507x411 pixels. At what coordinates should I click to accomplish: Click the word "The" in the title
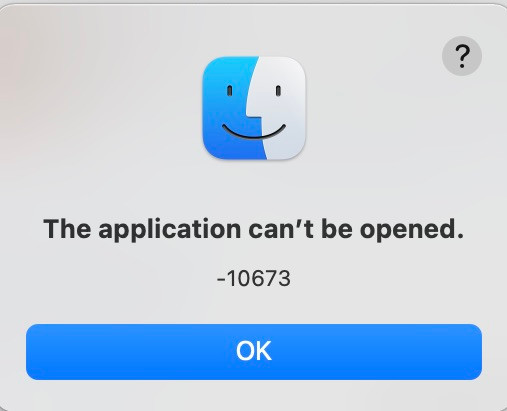click(67, 229)
